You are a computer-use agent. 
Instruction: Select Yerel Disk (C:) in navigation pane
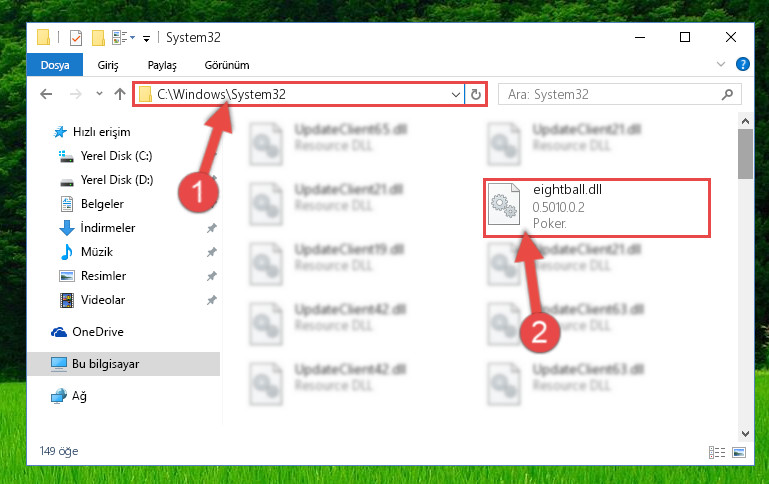pyautogui.click(x=116, y=156)
